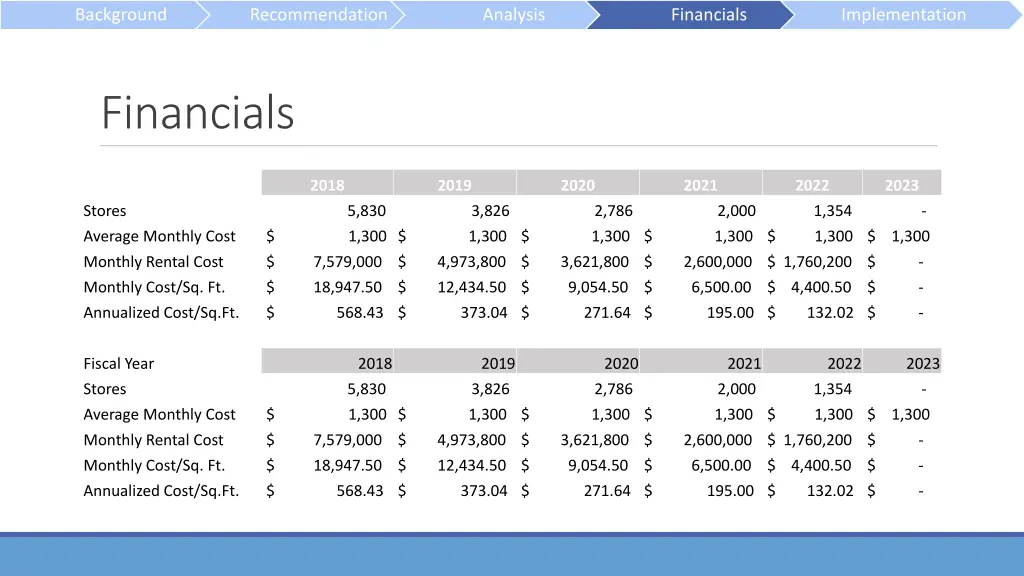
Task: Click 568.43 in the Fiscal Year table
Action: tap(360, 491)
